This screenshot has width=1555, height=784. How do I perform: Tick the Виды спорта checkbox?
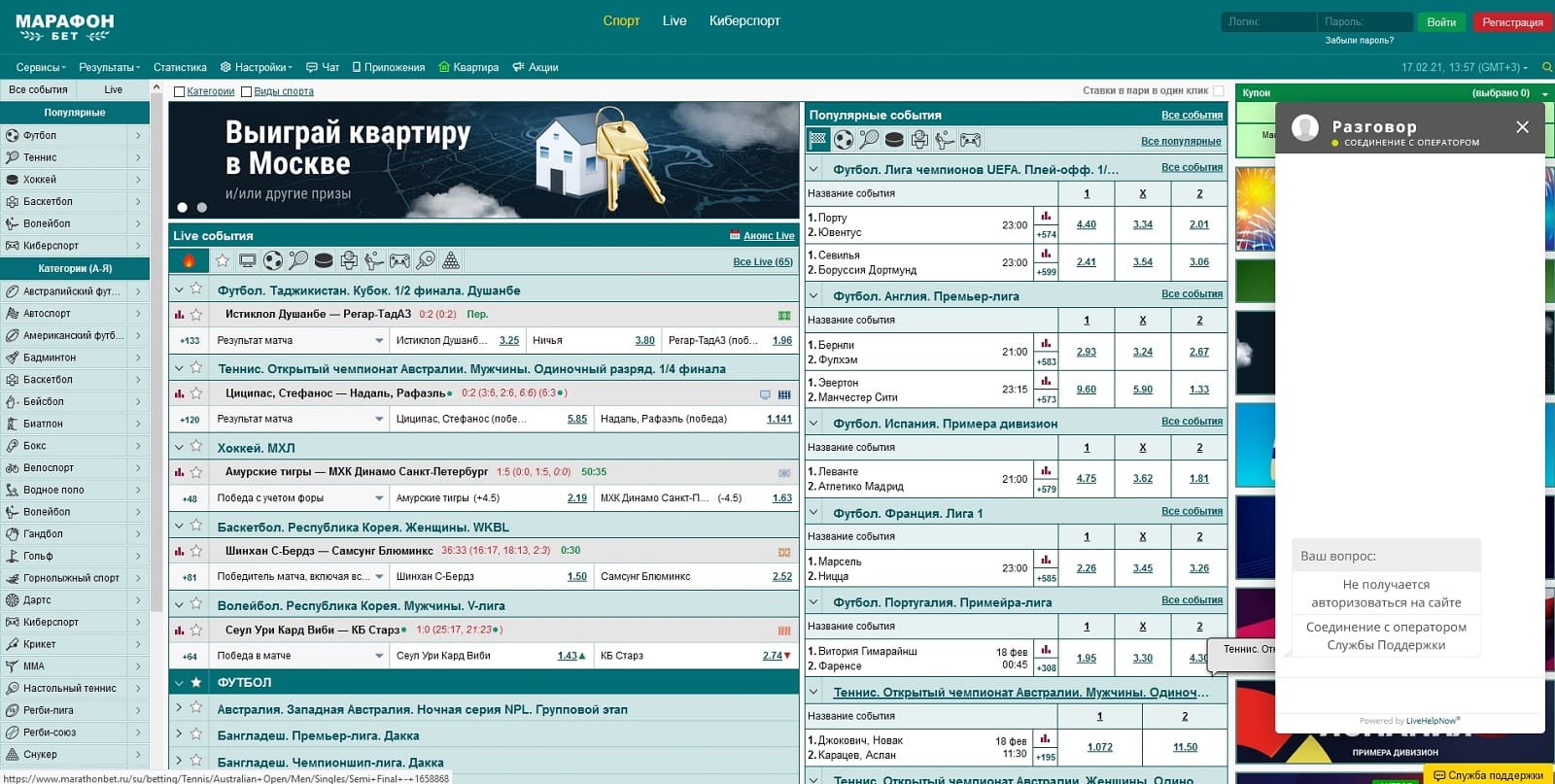point(246,91)
